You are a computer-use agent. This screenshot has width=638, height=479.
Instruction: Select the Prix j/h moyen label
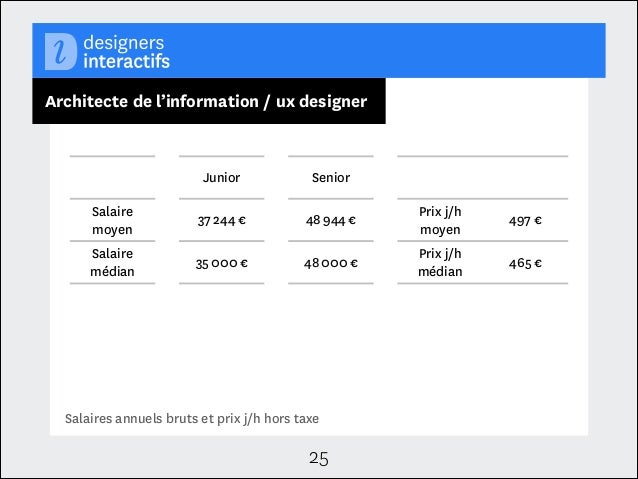(x=440, y=220)
